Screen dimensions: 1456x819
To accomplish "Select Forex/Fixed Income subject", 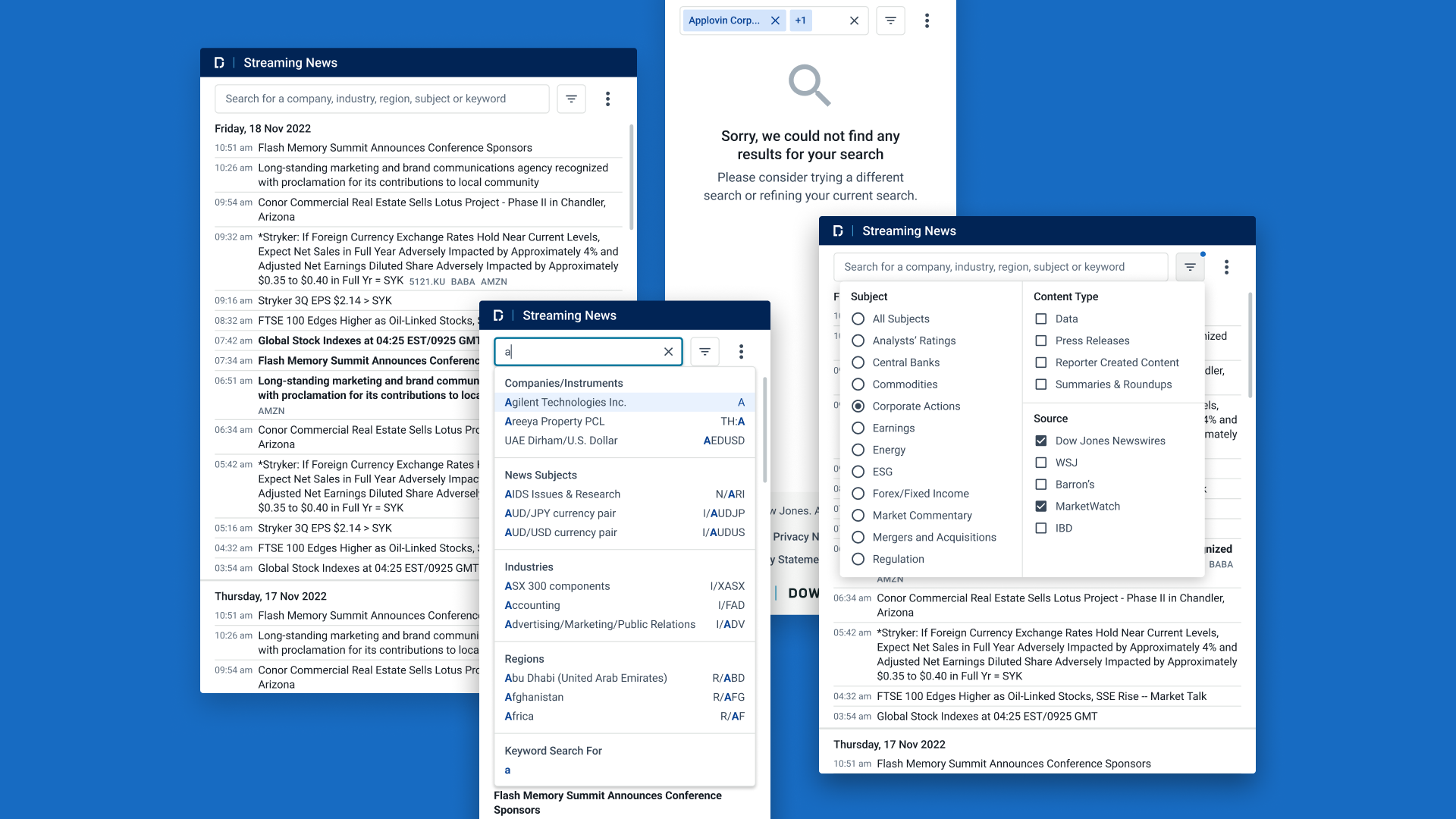I will click(x=858, y=494).
